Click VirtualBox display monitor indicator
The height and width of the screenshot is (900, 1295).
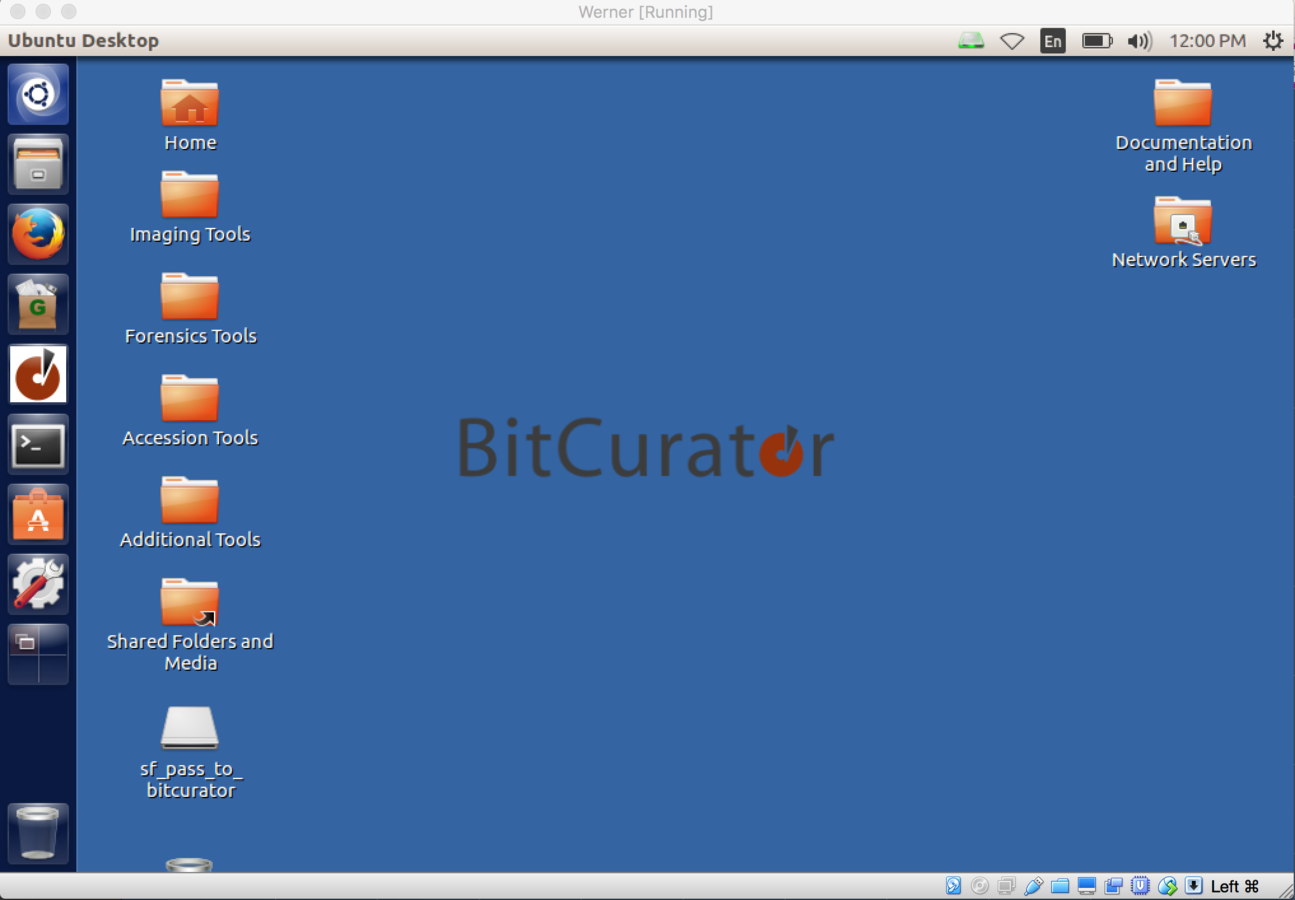[x=1087, y=886]
